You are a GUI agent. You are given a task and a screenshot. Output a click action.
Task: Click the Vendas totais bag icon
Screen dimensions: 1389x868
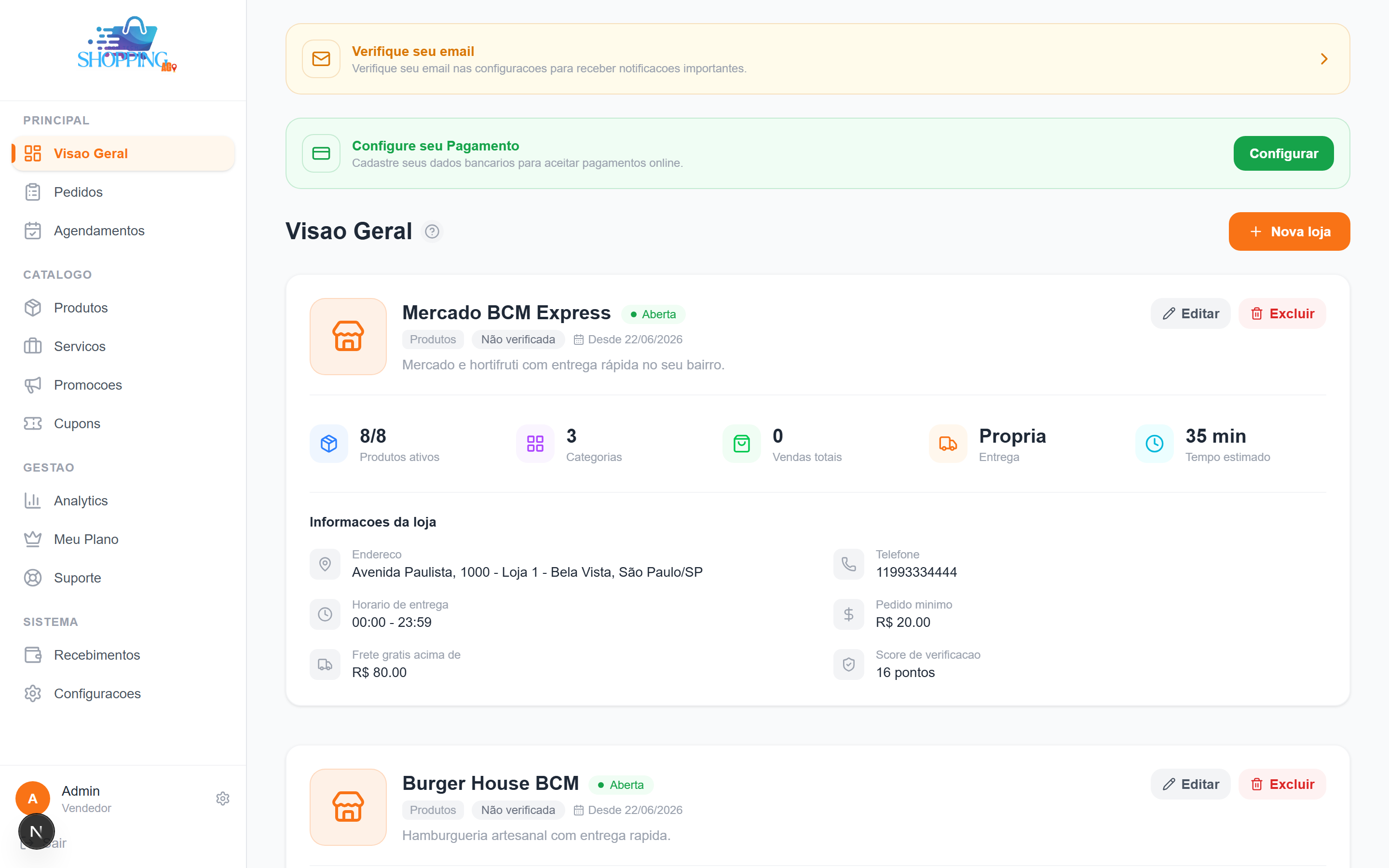pos(742,444)
